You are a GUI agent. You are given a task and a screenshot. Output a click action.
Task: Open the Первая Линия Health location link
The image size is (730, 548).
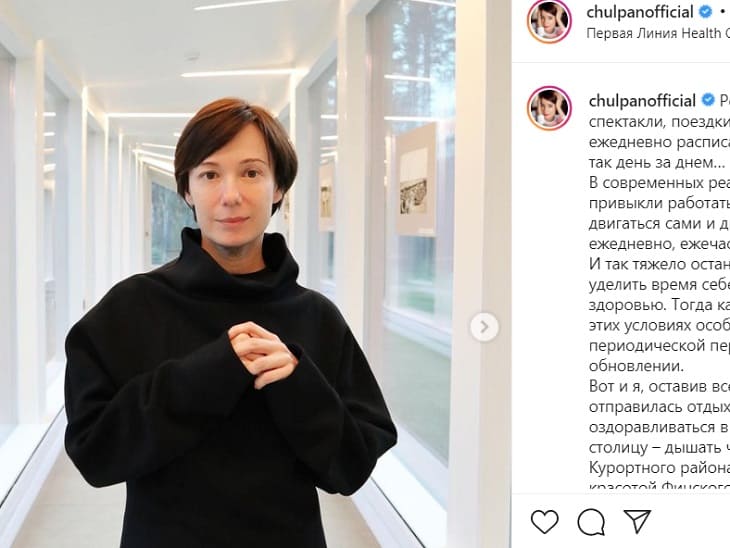tap(658, 34)
